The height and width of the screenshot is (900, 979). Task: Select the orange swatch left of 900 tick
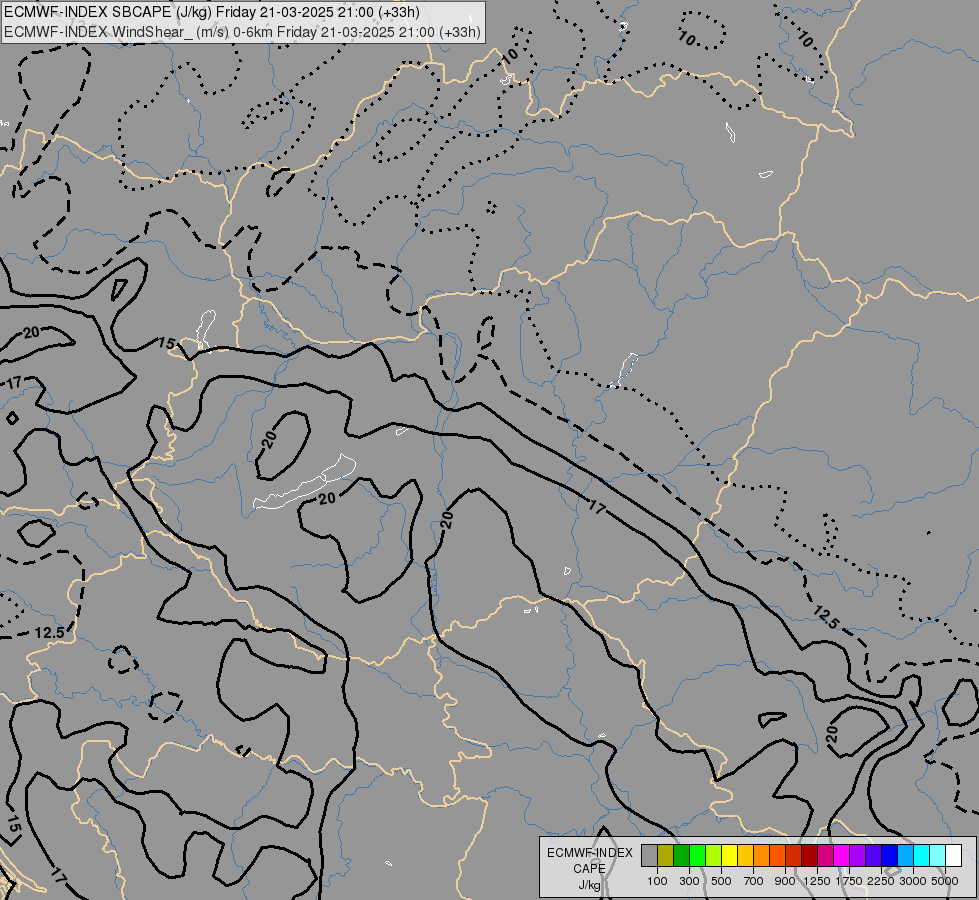[x=762, y=855]
